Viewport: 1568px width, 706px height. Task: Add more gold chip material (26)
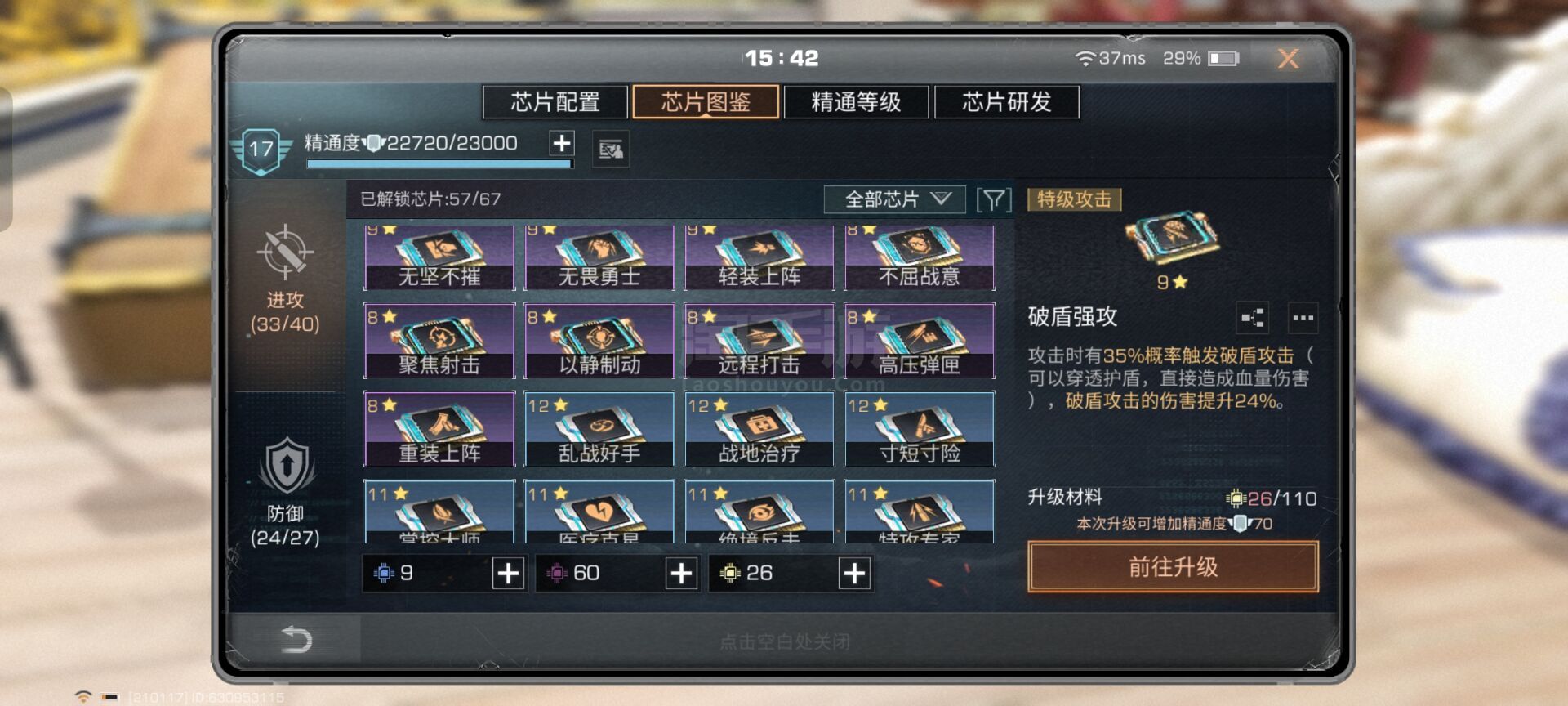coord(854,574)
